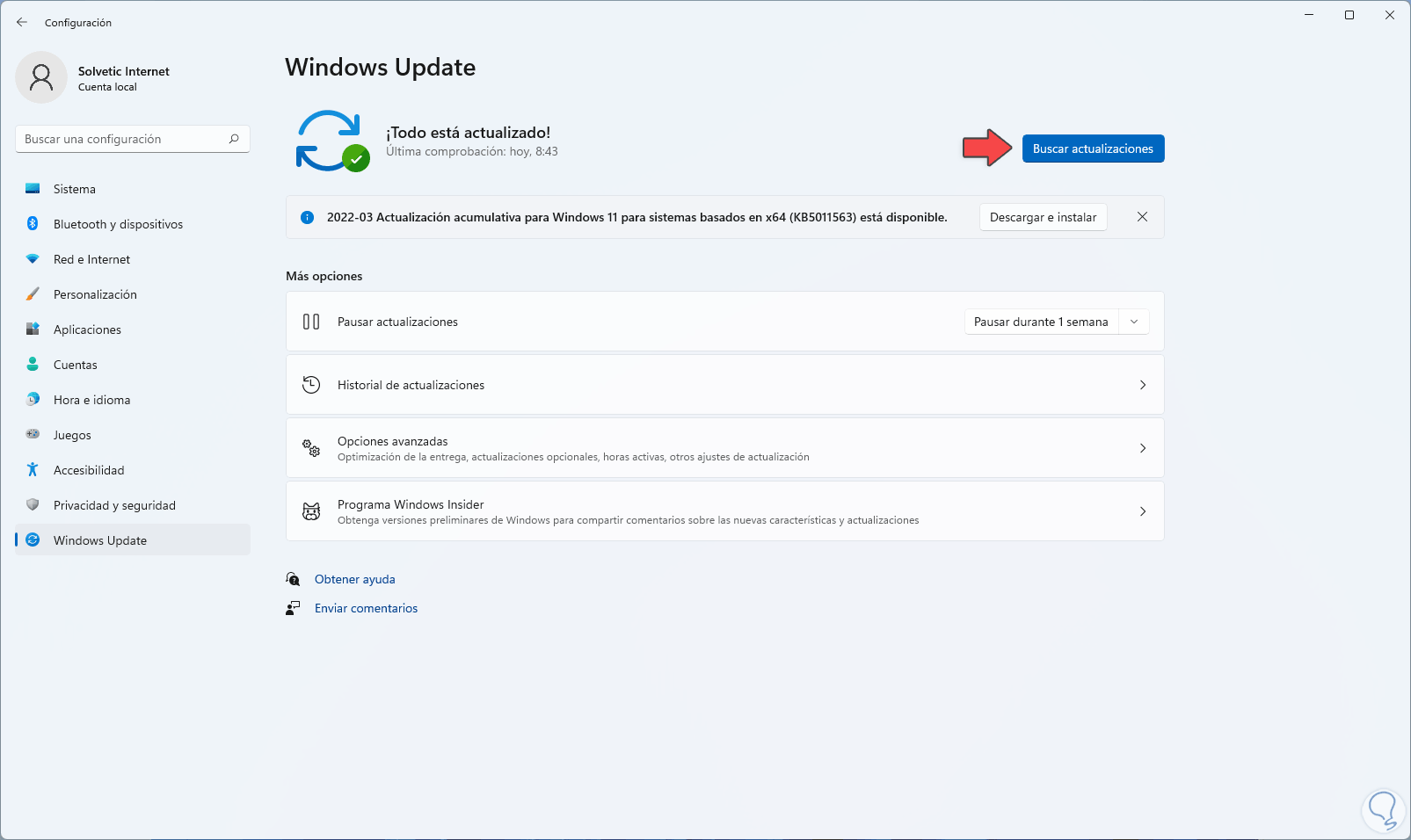Open Cuentas settings page

133,365
